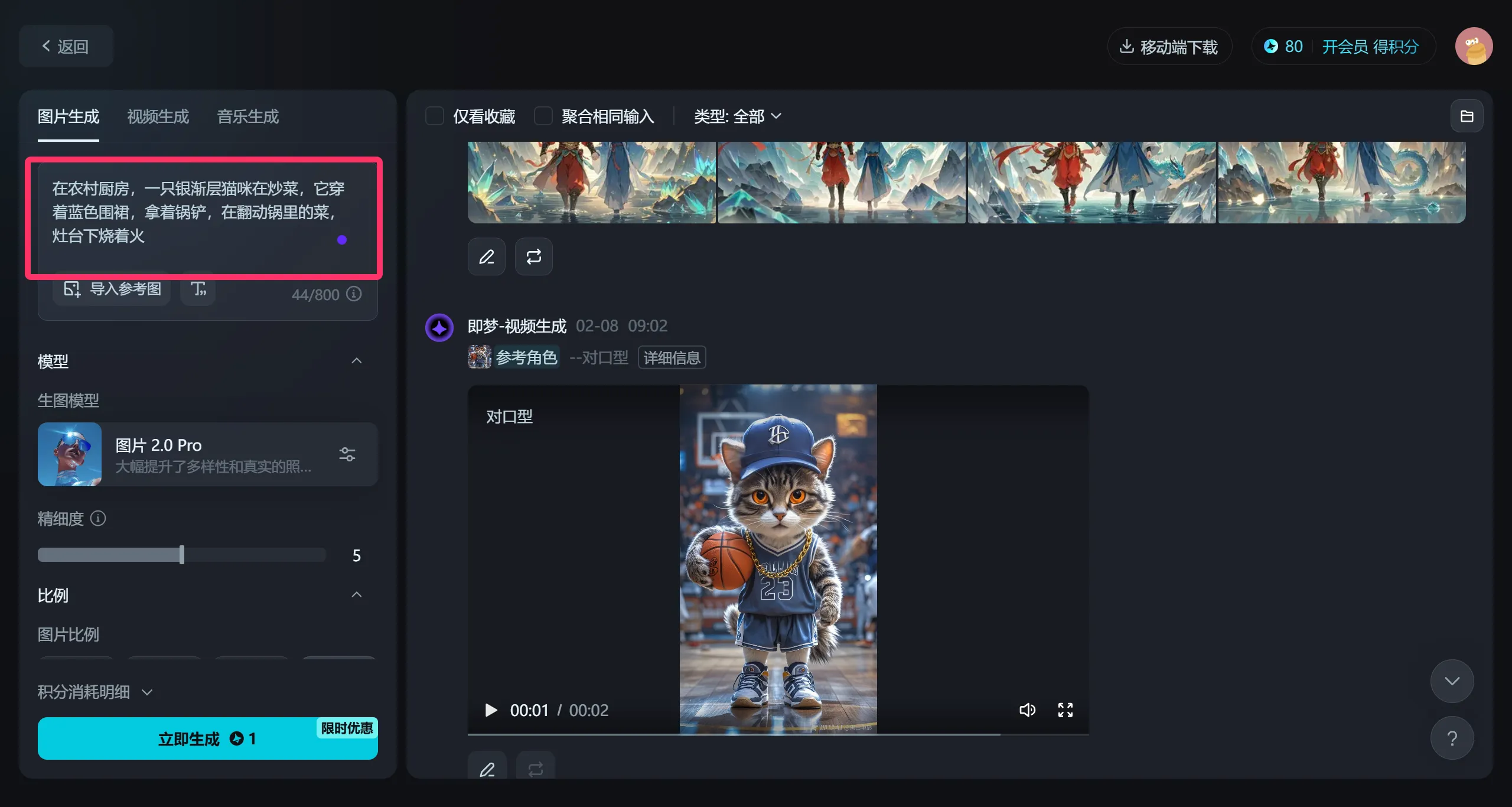This screenshot has height=807, width=1512.
Task: Mute the video with the volume icon
Action: pyautogui.click(x=1028, y=710)
